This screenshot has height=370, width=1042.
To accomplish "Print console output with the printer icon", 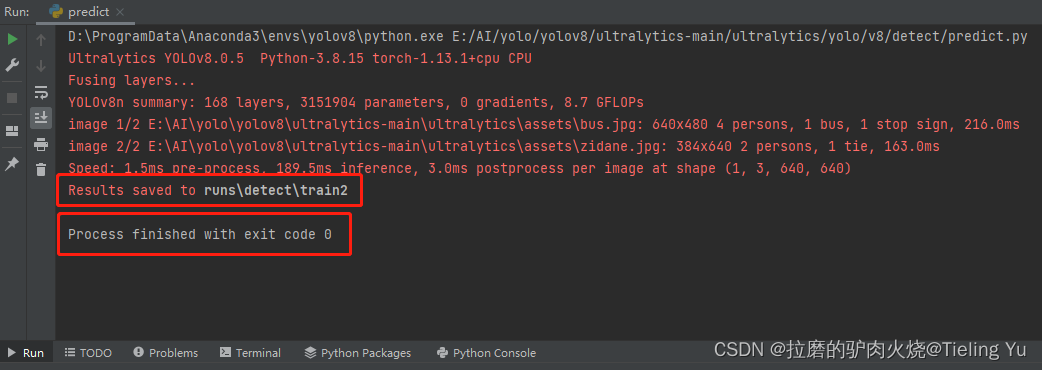I will click(x=41, y=144).
